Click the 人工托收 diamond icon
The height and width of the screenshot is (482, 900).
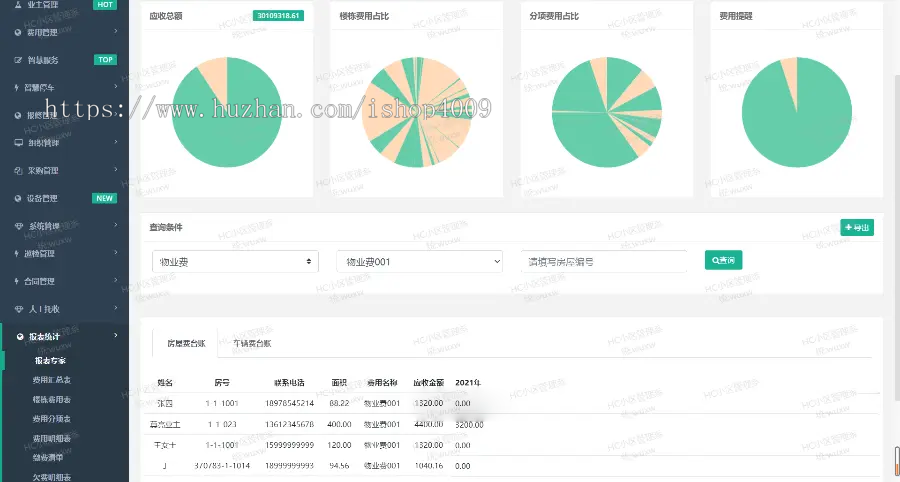click(18, 309)
